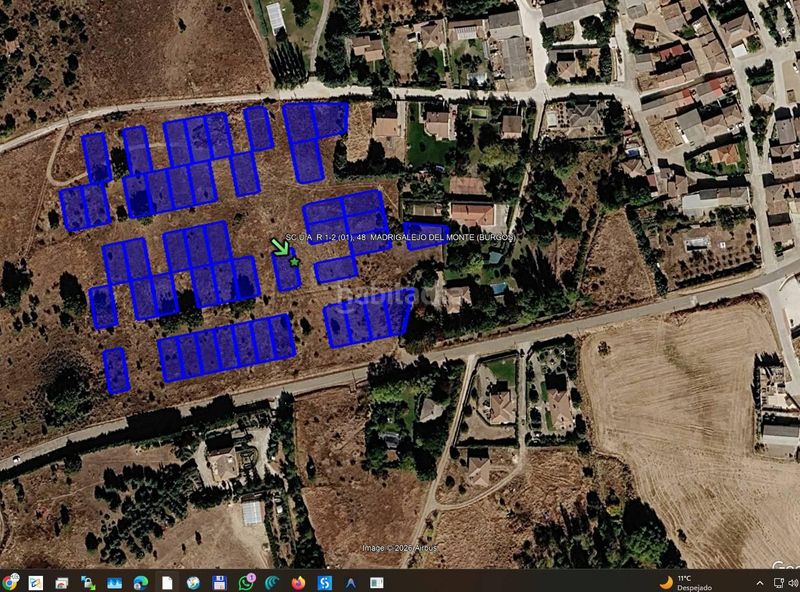Open the dark blue A-shaped taskbar app
The image size is (800, 592).
tap(351, 582)
